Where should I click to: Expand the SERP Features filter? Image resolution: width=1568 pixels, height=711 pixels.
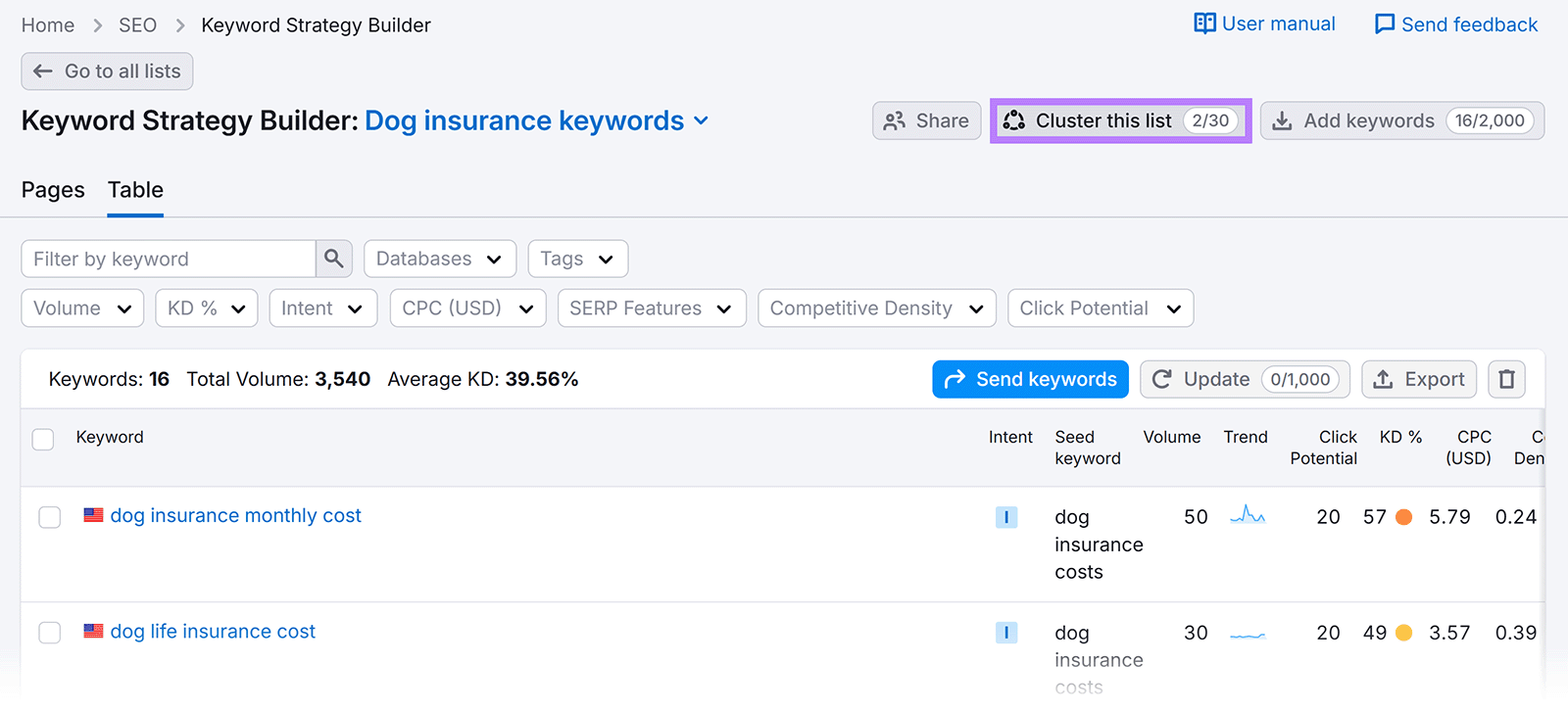click(x=651, y=308)
